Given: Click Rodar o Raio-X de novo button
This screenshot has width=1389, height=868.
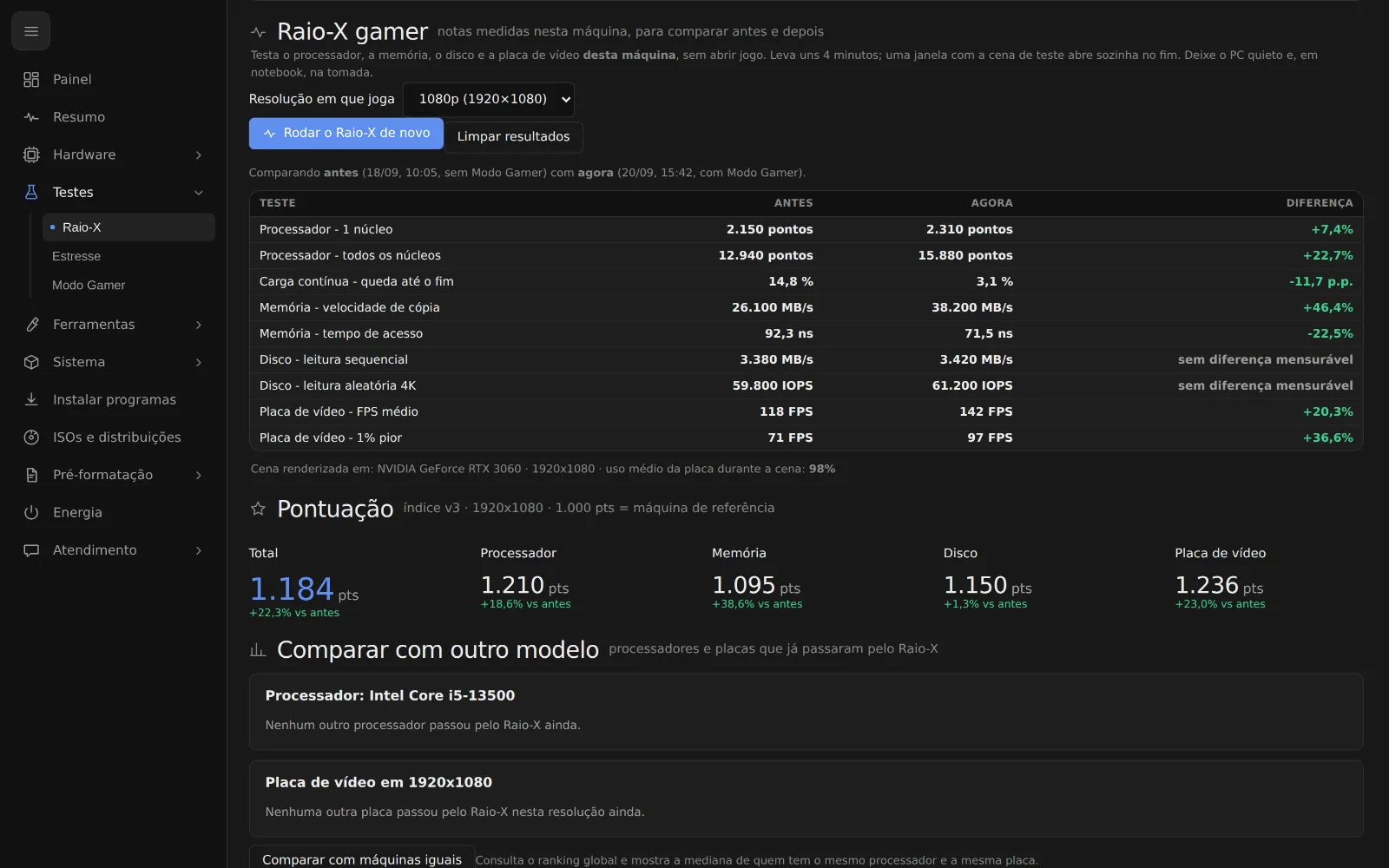Looking at the screenshot, I should click(x=346, y=134).
